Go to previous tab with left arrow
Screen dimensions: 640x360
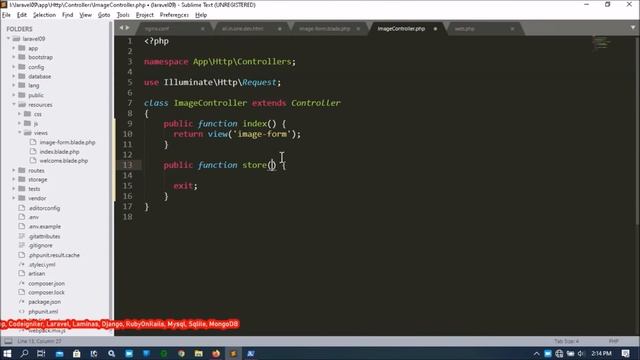(x=121, y=28)
